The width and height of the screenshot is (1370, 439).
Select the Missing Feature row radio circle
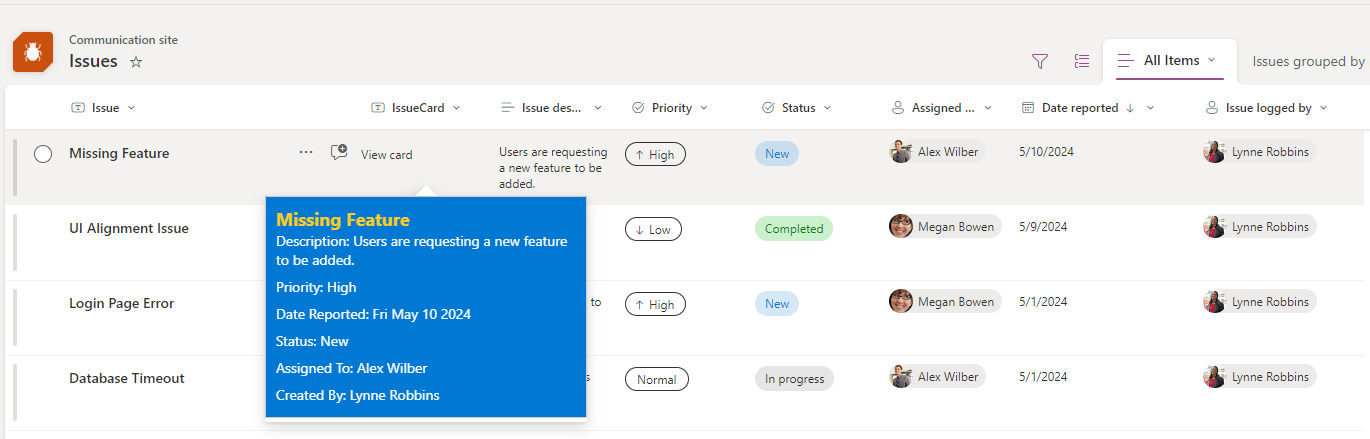pyautogui.click(x=43, y=154)
